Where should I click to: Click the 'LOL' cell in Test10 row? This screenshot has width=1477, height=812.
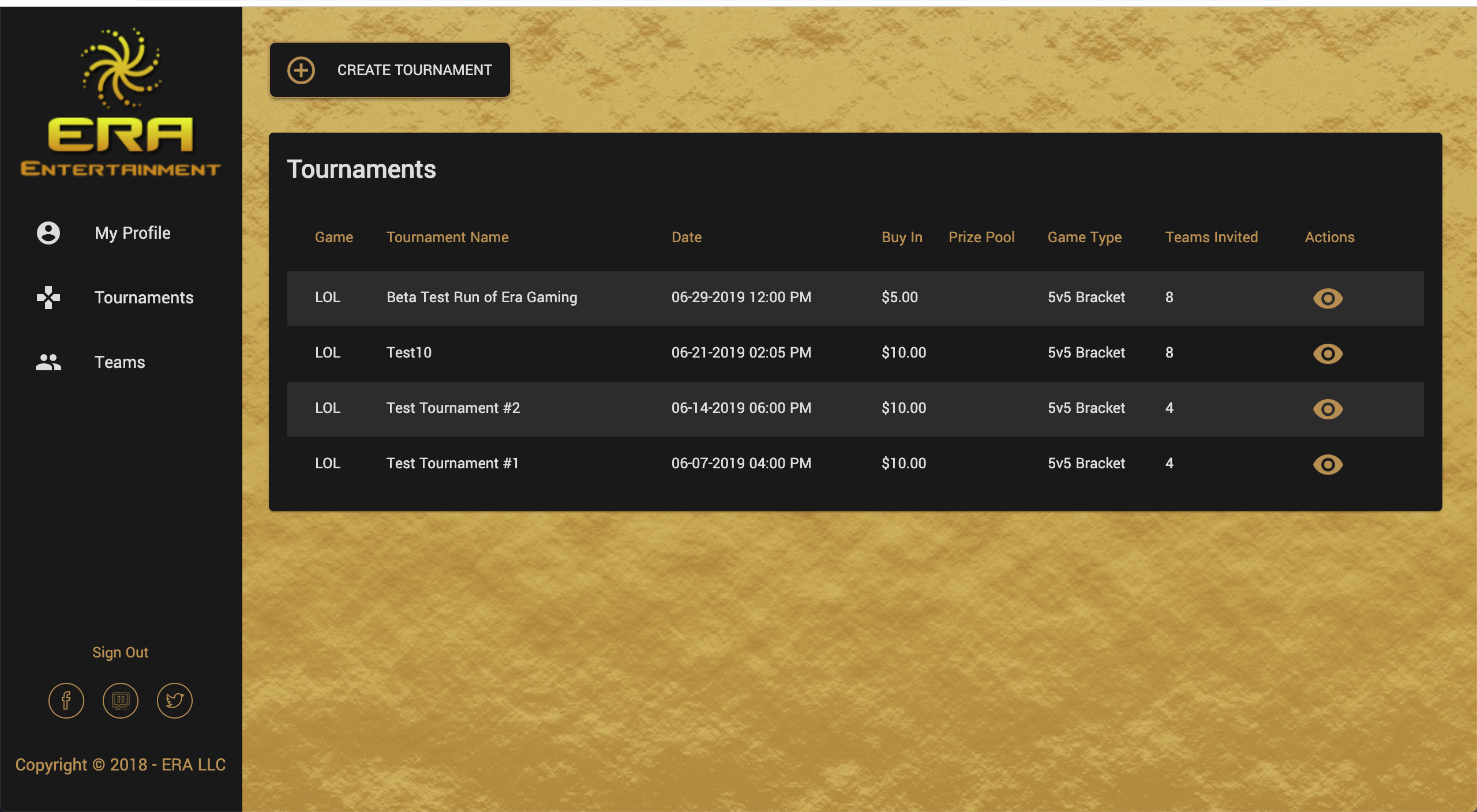click(x=328, y=352)
